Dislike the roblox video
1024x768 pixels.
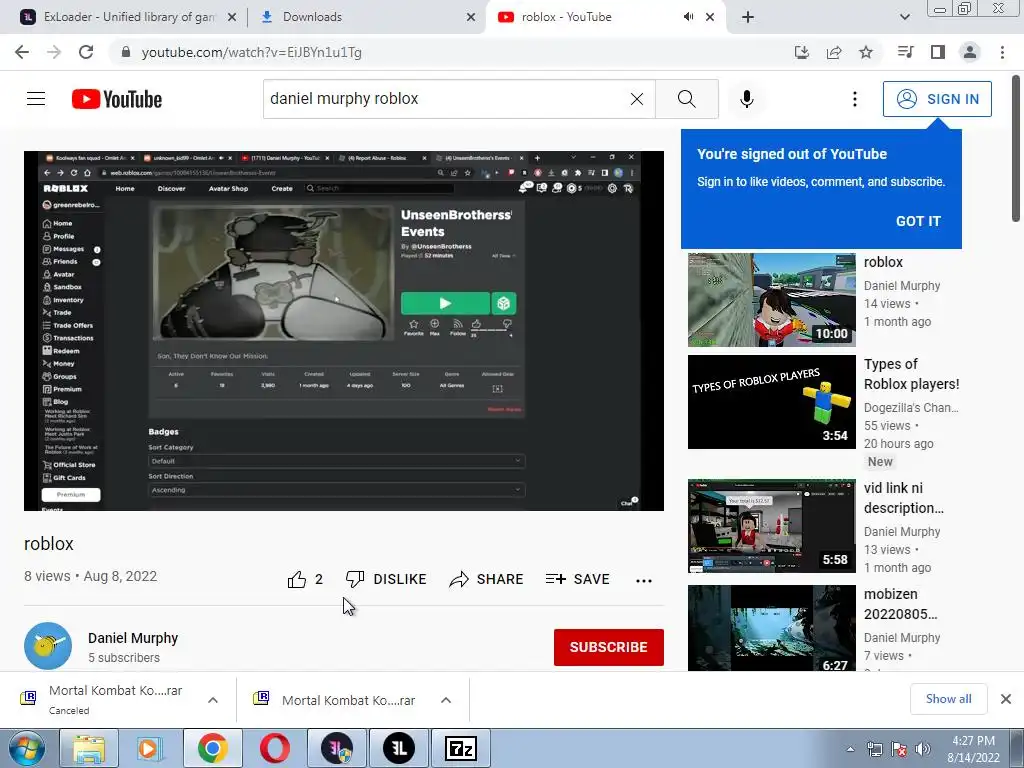386,579
